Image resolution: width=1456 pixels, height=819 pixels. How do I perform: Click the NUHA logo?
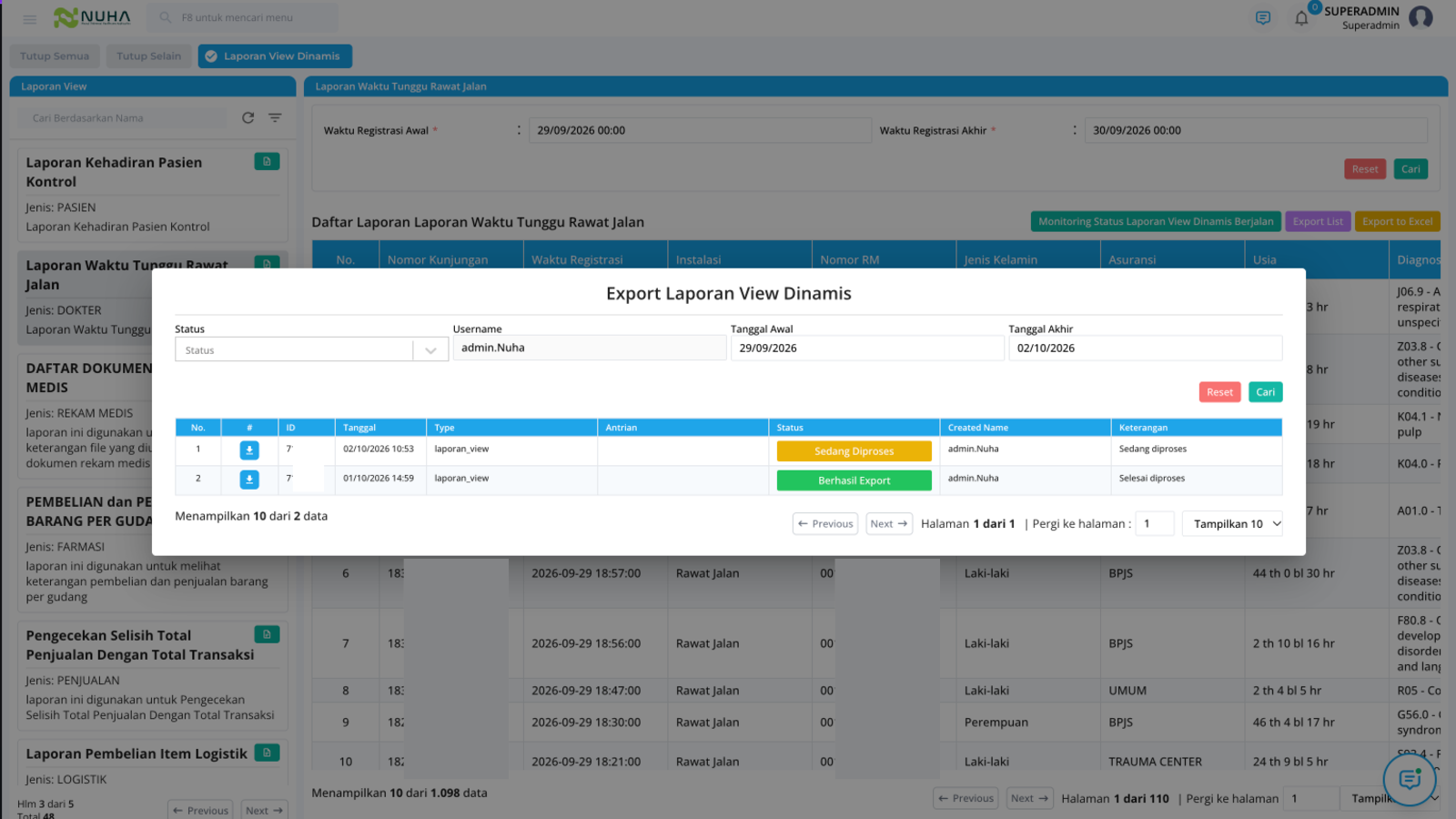pyautogui.click(x=92, y=17)
